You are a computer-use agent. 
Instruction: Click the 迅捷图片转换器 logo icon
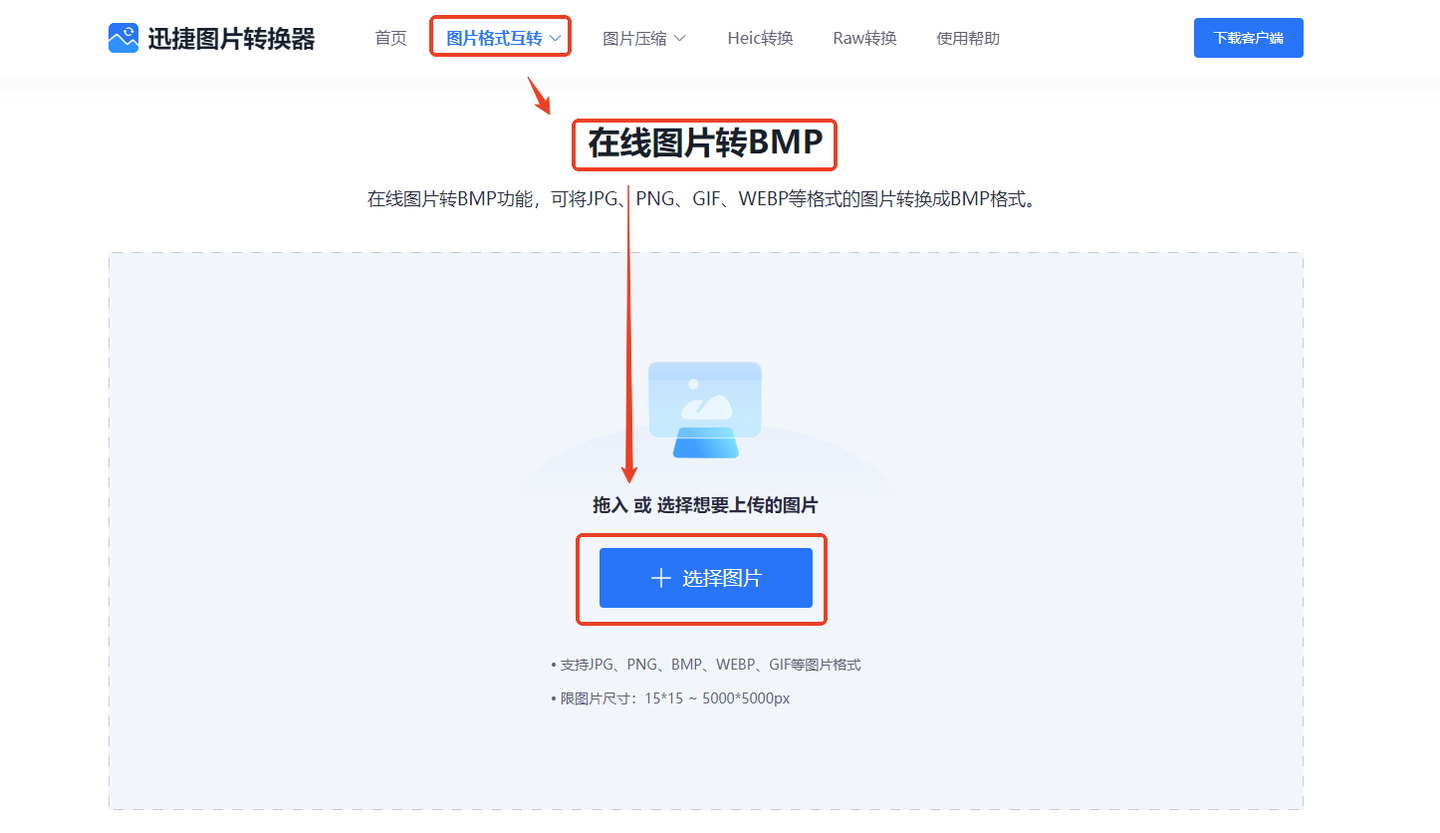click(x=122, y=37)
